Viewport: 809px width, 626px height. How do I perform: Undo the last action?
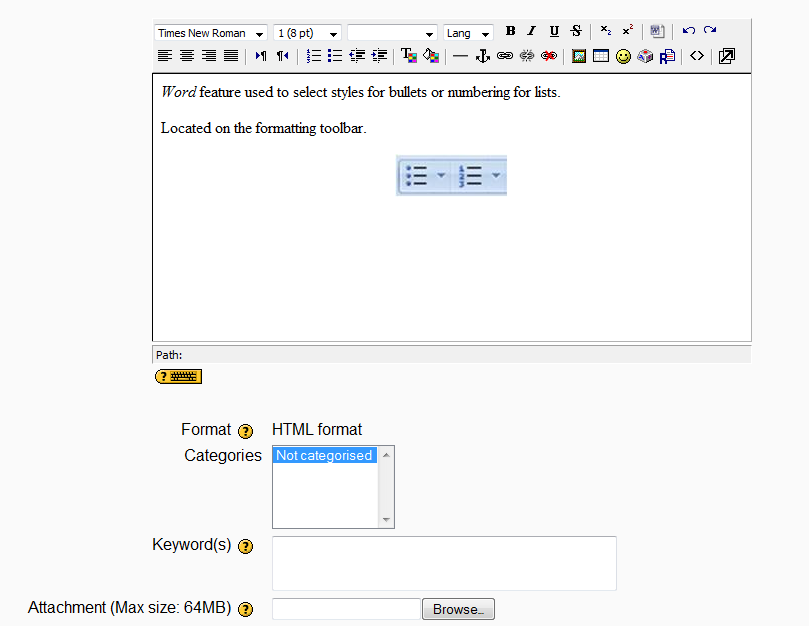[688, 31]
